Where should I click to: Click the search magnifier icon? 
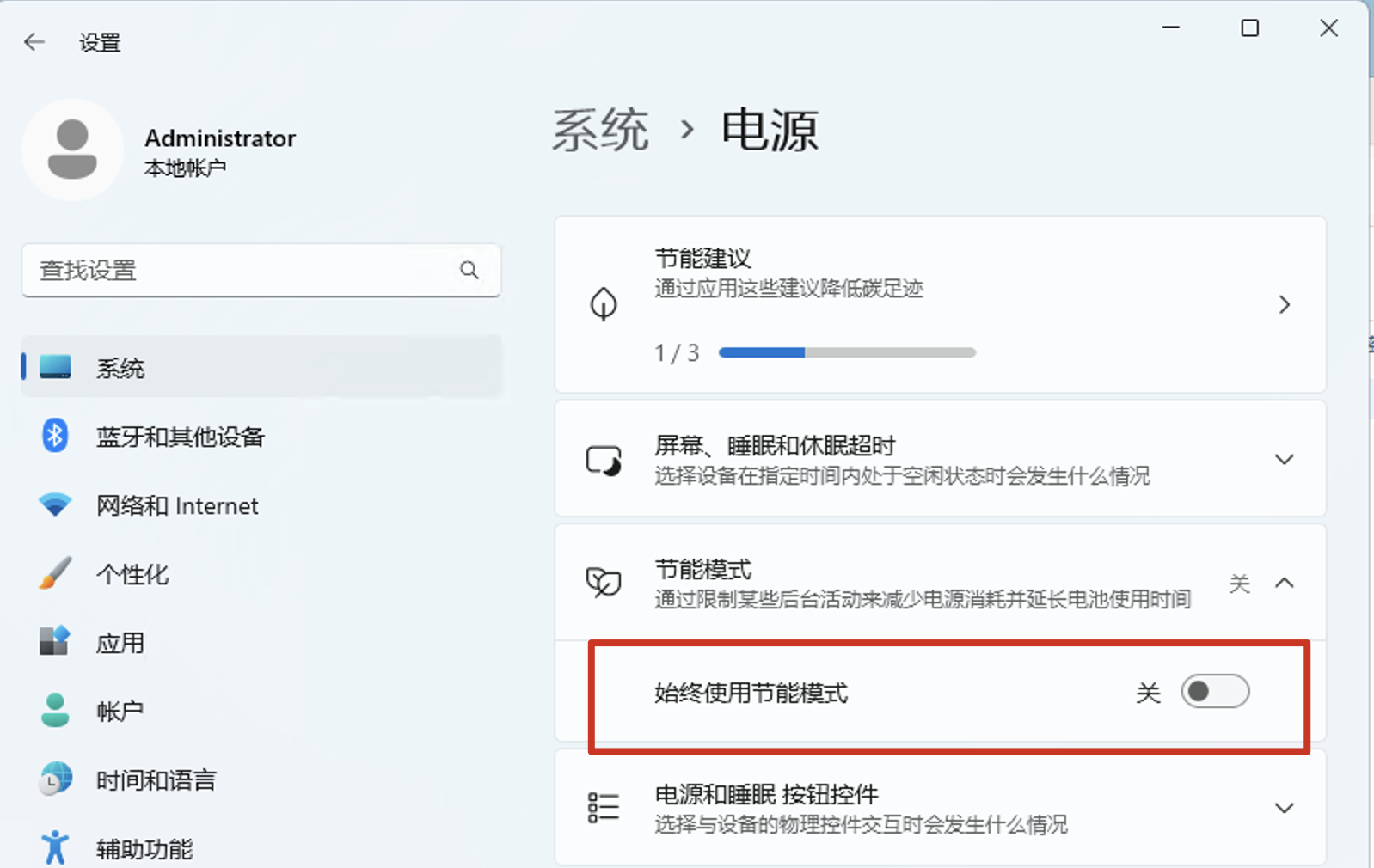click(469, 271)
